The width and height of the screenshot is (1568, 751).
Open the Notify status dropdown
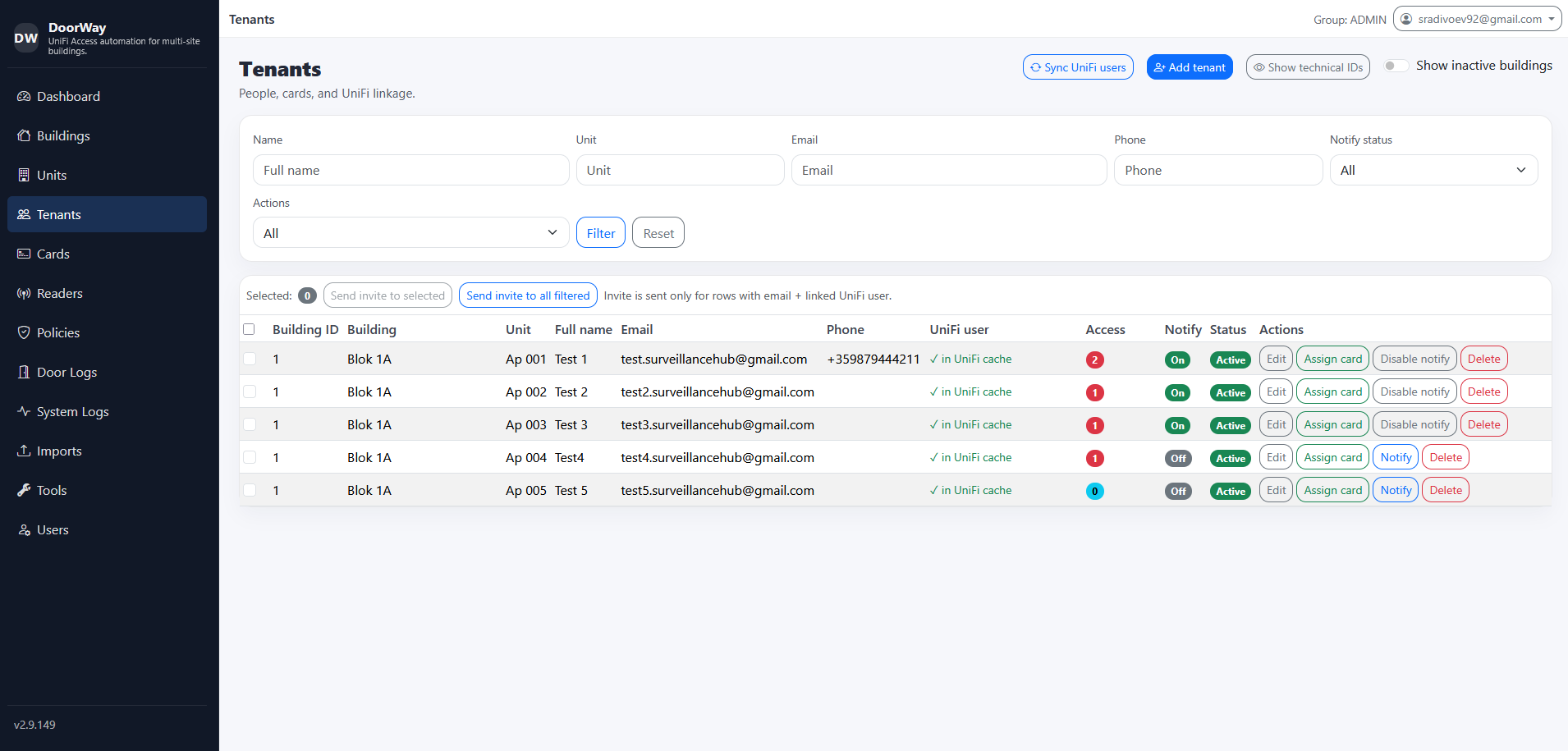pyautogui.click(x=1433, y=170)
